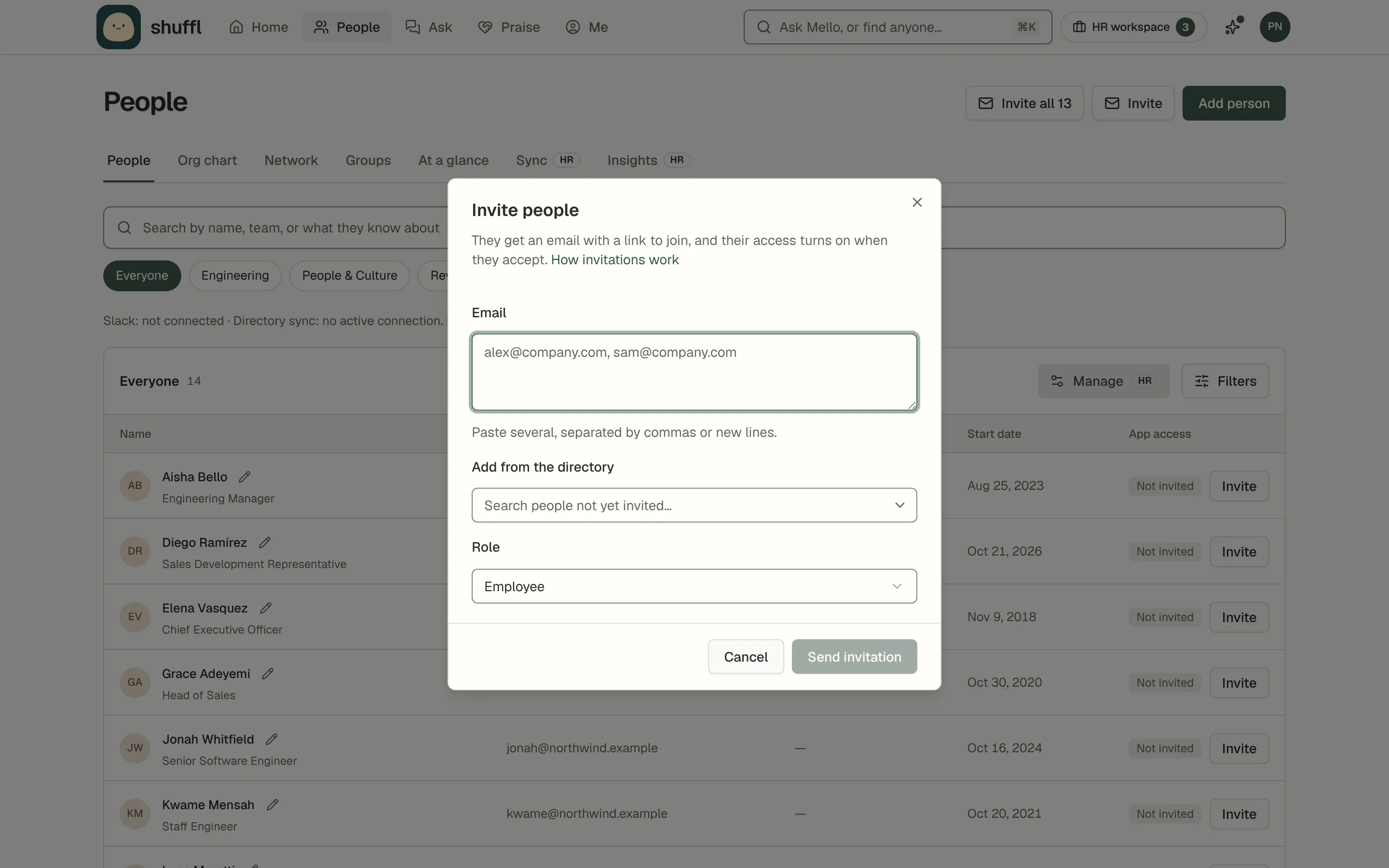Open the Ask nav item

tap(429, 27)
